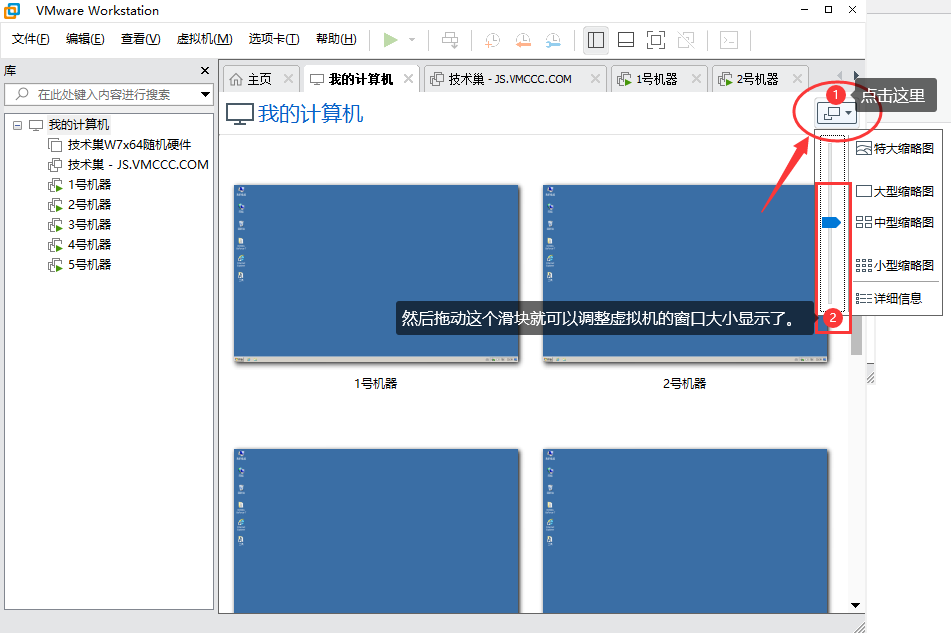Toggle the library sidebar panel icon

click(596, 39)
